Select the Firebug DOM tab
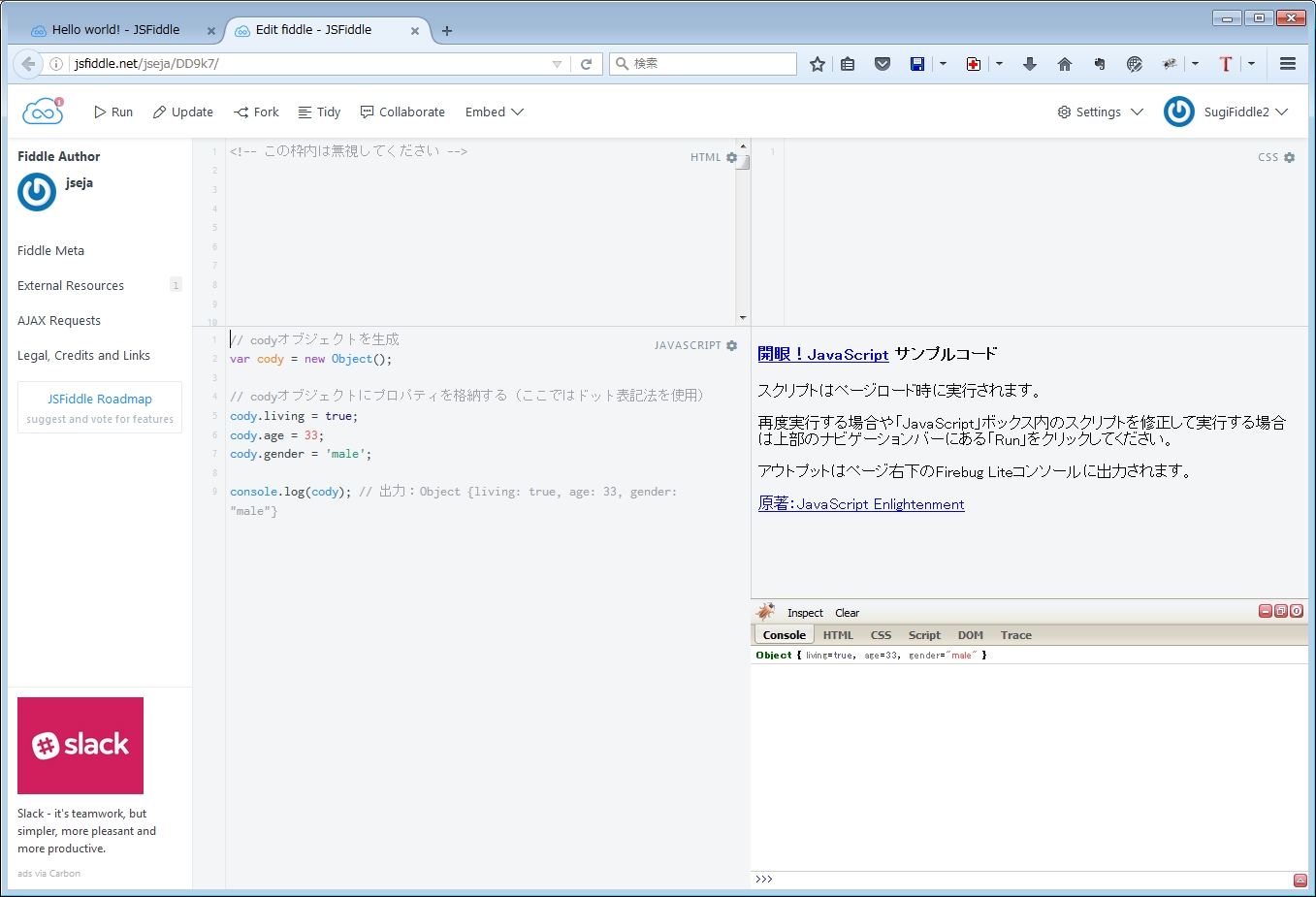 click(x=970, y=635)
